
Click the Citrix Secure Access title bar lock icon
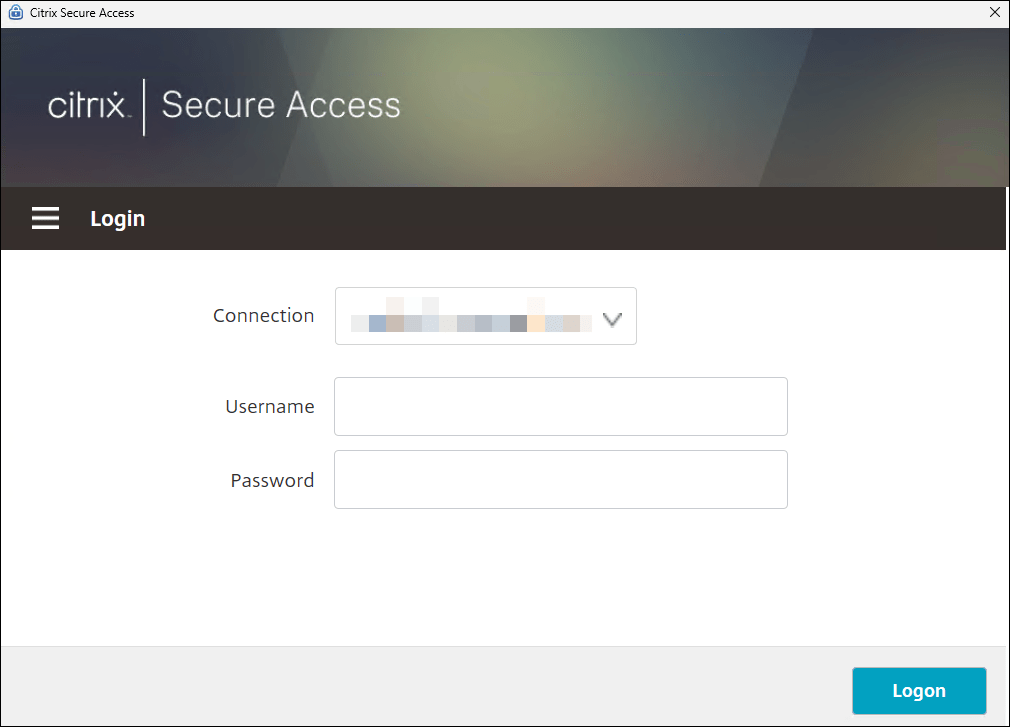pos(15,13)
